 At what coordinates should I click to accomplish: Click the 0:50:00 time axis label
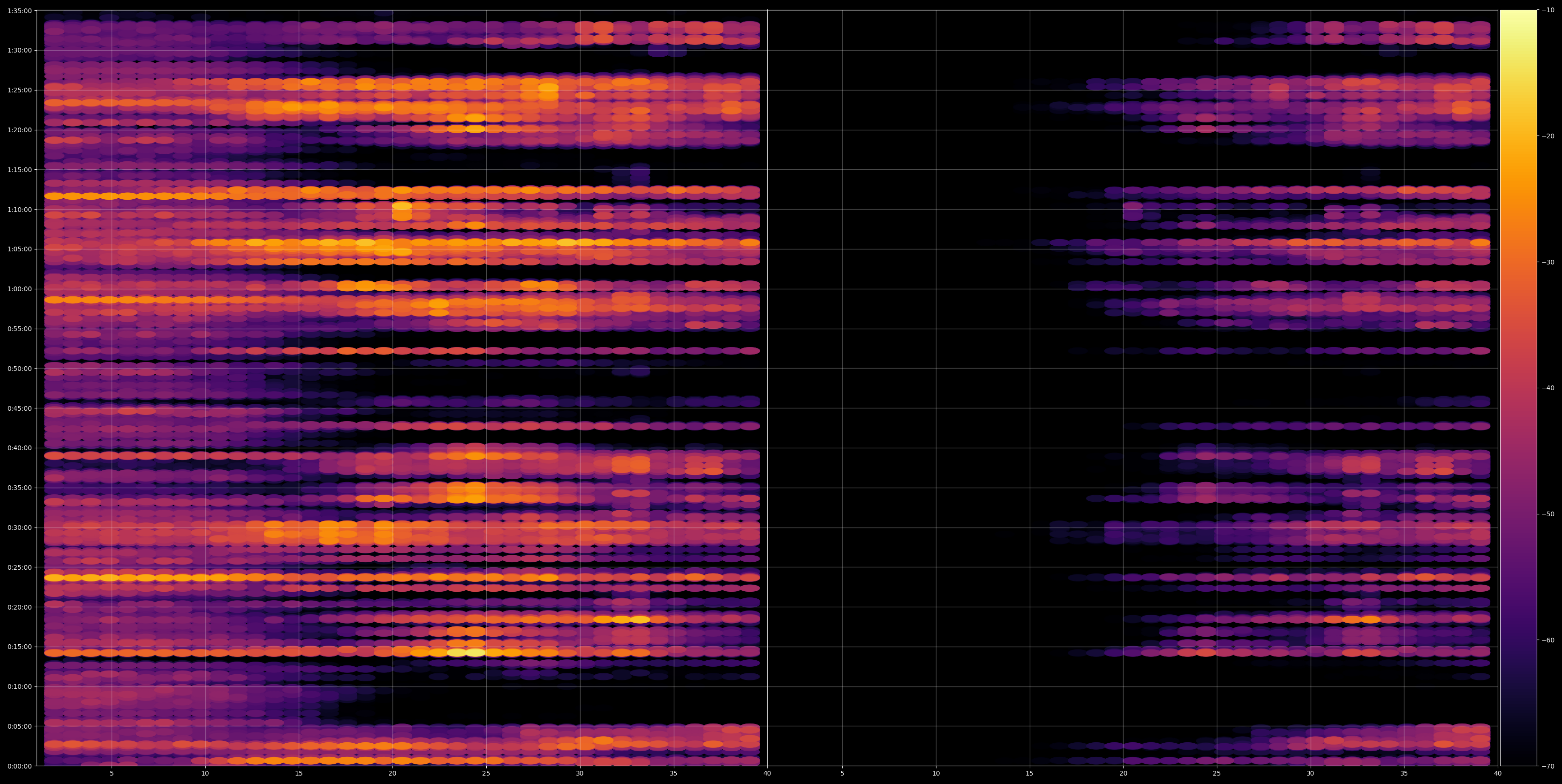pos(20,368)
